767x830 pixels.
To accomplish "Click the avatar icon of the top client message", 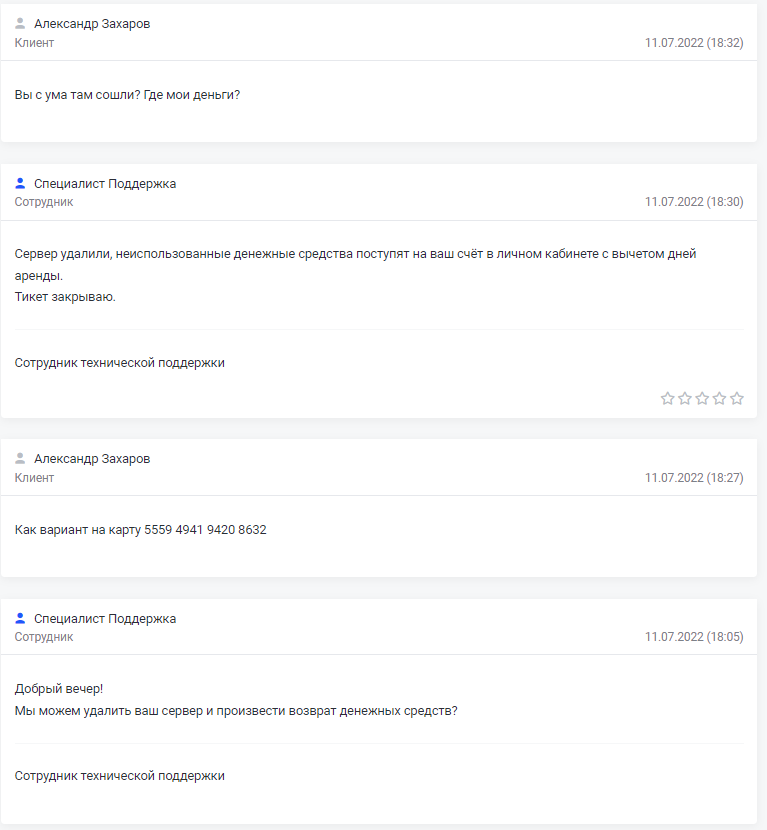I will [20, 23].
